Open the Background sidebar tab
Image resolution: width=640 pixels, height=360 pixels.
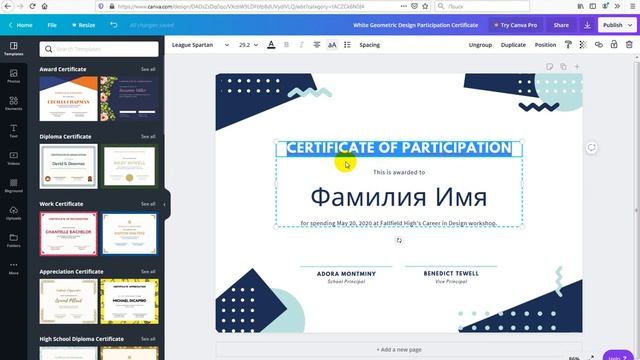[13, 185]
